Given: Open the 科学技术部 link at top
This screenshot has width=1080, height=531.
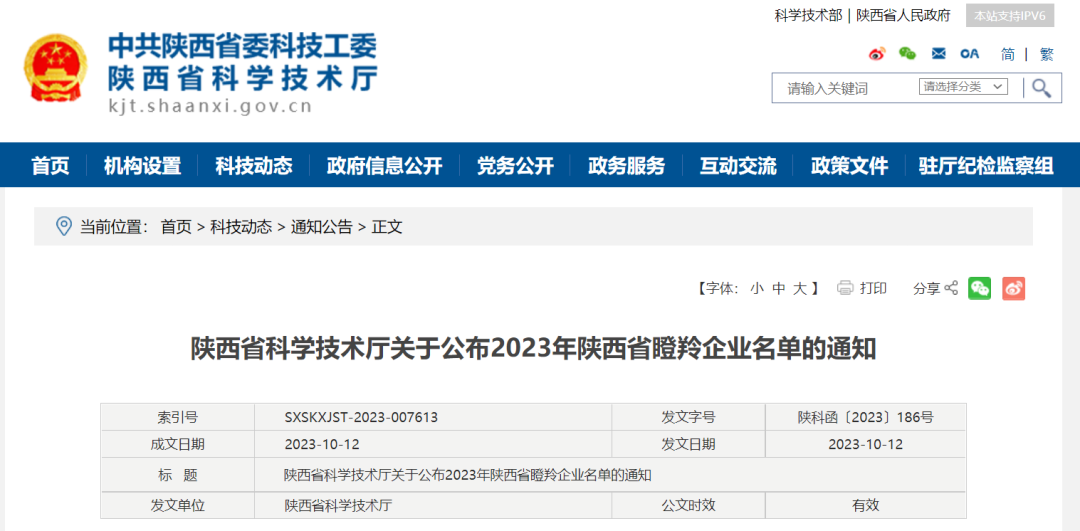Looking at the screenshot, I should click(x=808, y=16).
